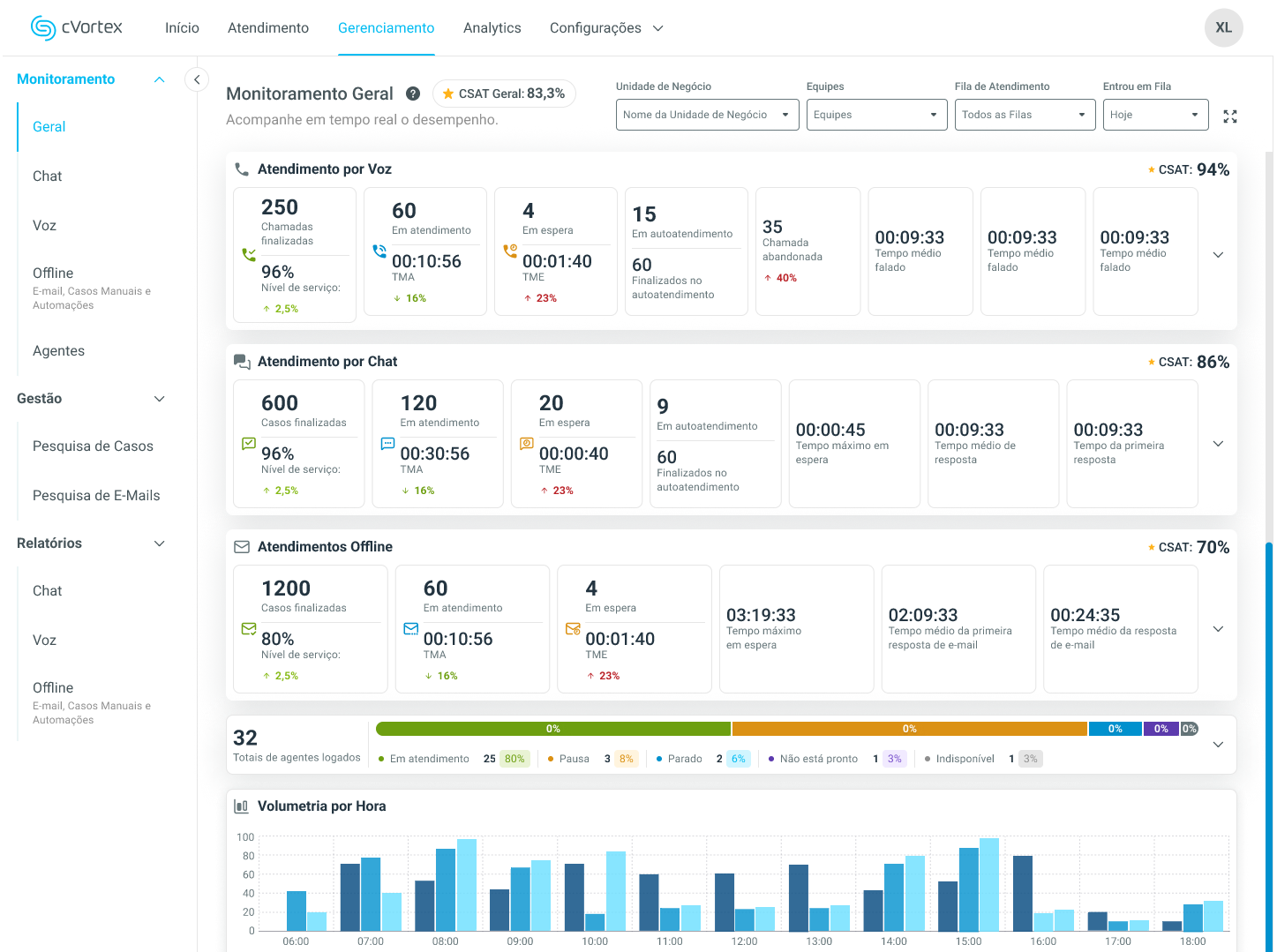Open Todos as Filas dropdown

point(1025,115)
